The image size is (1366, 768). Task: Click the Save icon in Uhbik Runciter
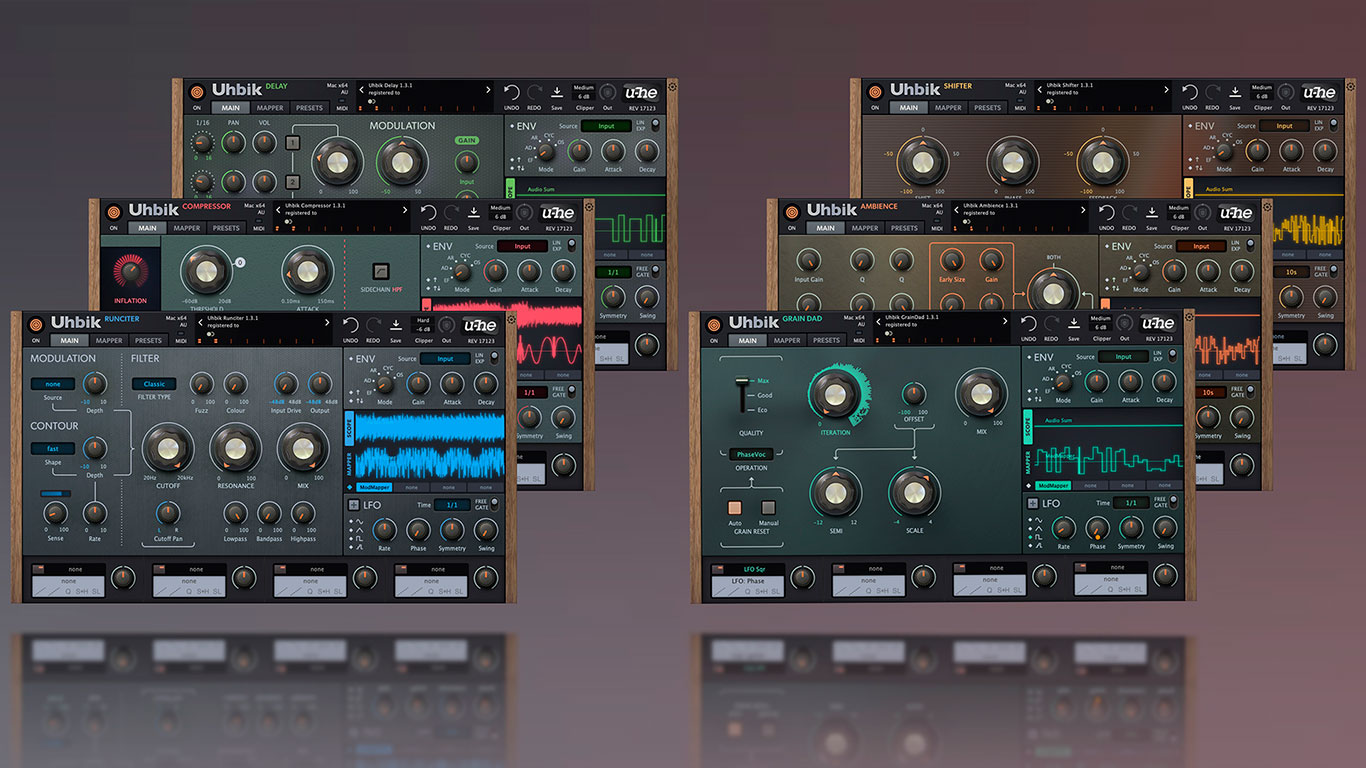pyautogui.click(x=395, y=324)
